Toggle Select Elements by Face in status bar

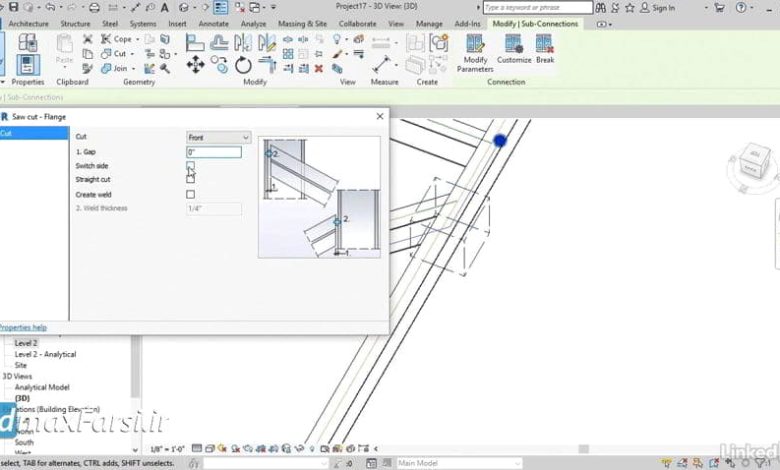(714, 463)
